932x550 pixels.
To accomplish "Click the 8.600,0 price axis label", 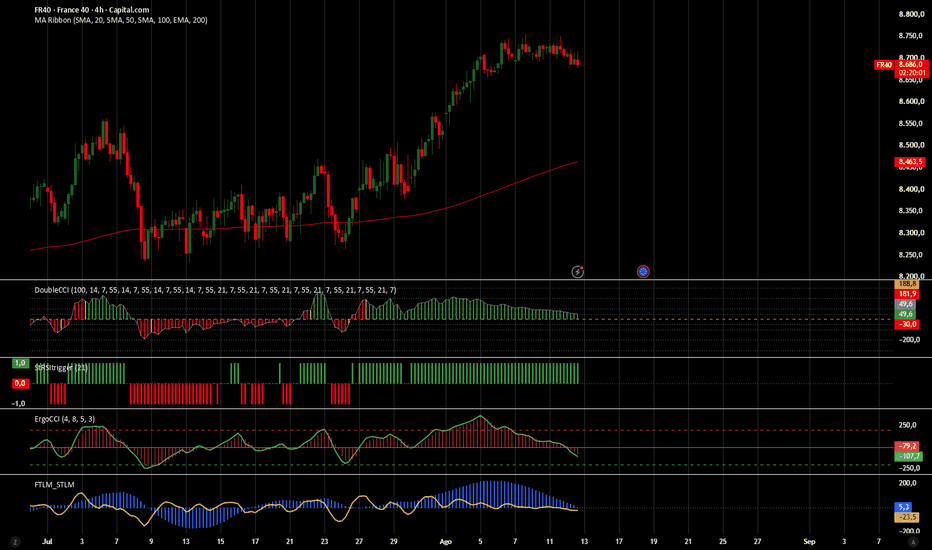I will 911,102.
